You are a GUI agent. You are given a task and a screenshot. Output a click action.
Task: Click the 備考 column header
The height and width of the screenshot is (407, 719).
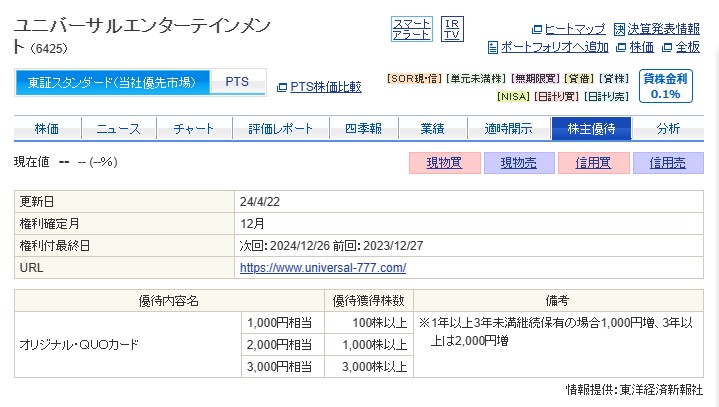pos(559,301)
